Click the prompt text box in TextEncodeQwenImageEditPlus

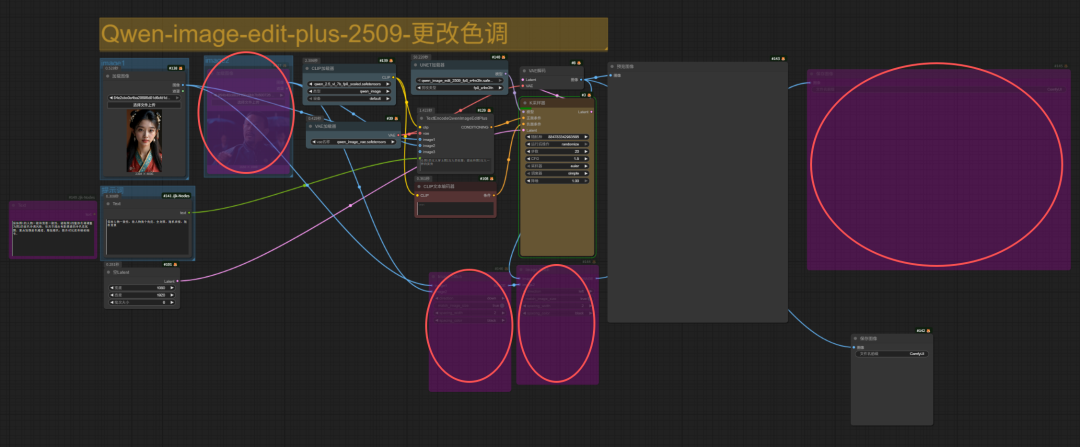(455, 165)
